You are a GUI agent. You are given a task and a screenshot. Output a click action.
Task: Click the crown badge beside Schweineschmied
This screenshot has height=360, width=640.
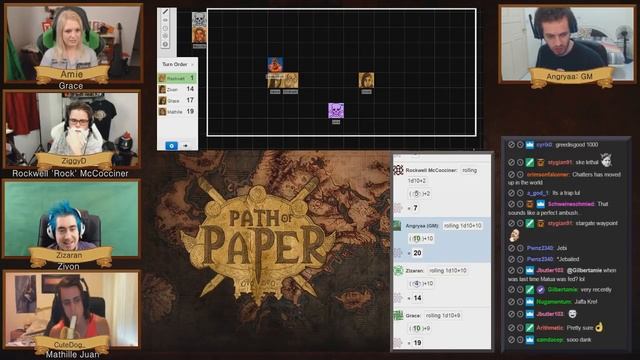coord(540,204)
